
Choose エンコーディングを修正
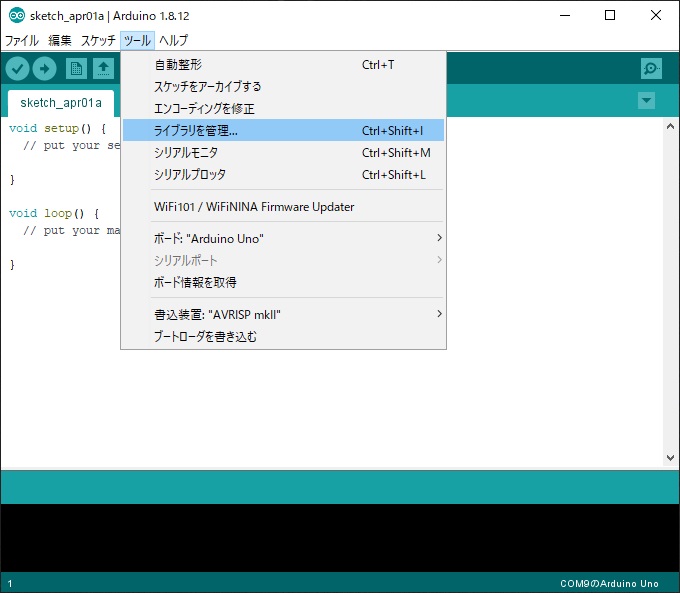[x=283, y=108]
